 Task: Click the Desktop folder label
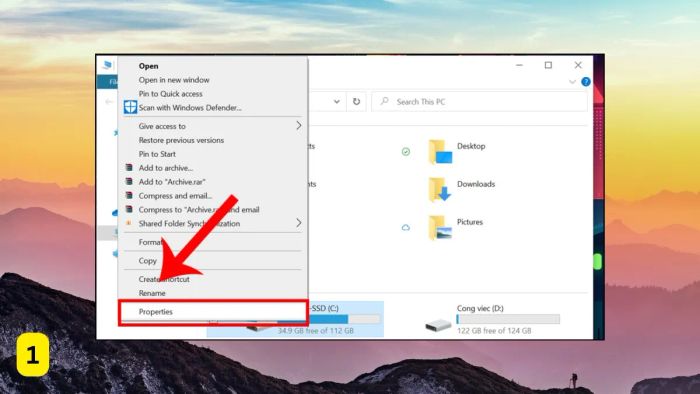pyautogui.click(x=471, y=146)
